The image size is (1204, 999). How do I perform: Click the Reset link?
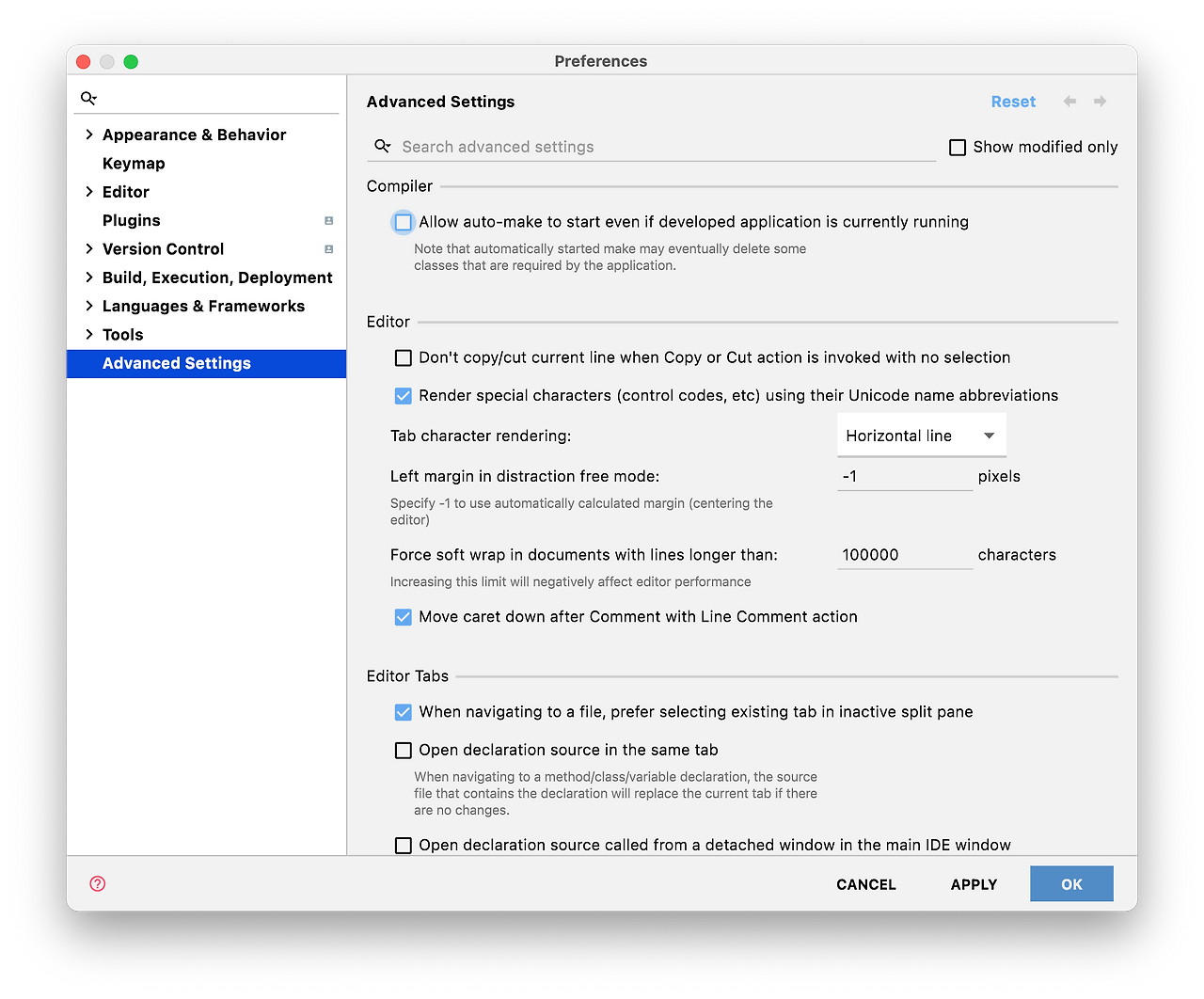(1013, 101)
